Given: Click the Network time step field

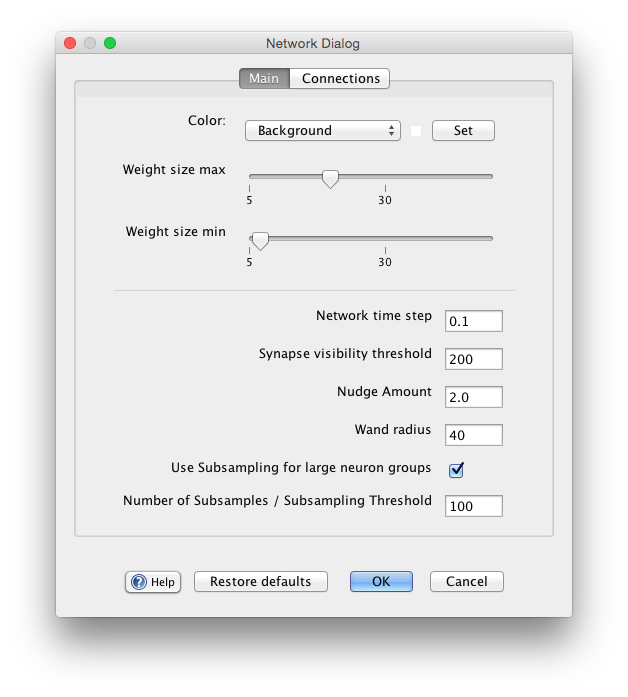Looking at the screenshot, I should (x=473, y=321).
